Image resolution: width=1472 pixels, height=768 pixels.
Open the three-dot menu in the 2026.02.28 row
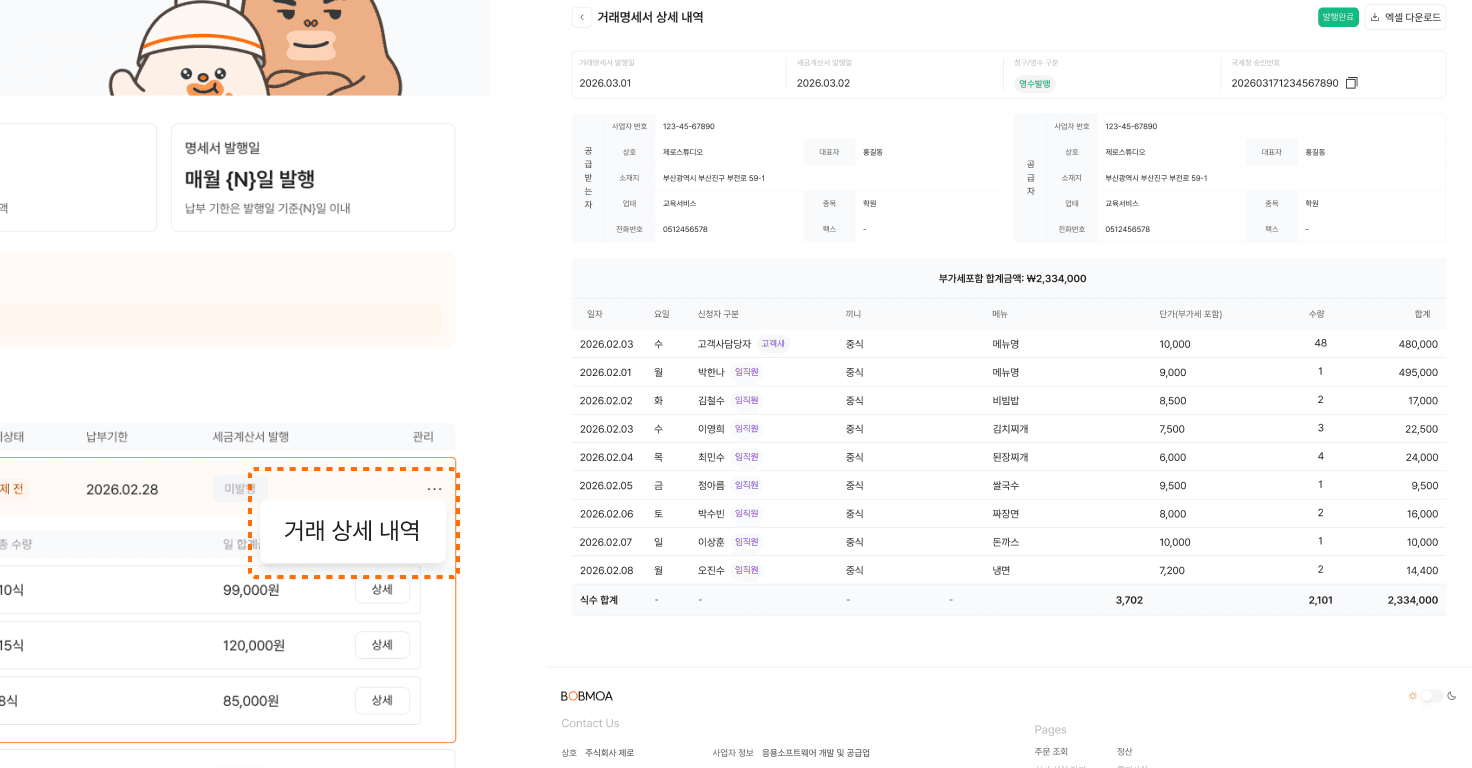pyautogui.click(x=434, y=489)
